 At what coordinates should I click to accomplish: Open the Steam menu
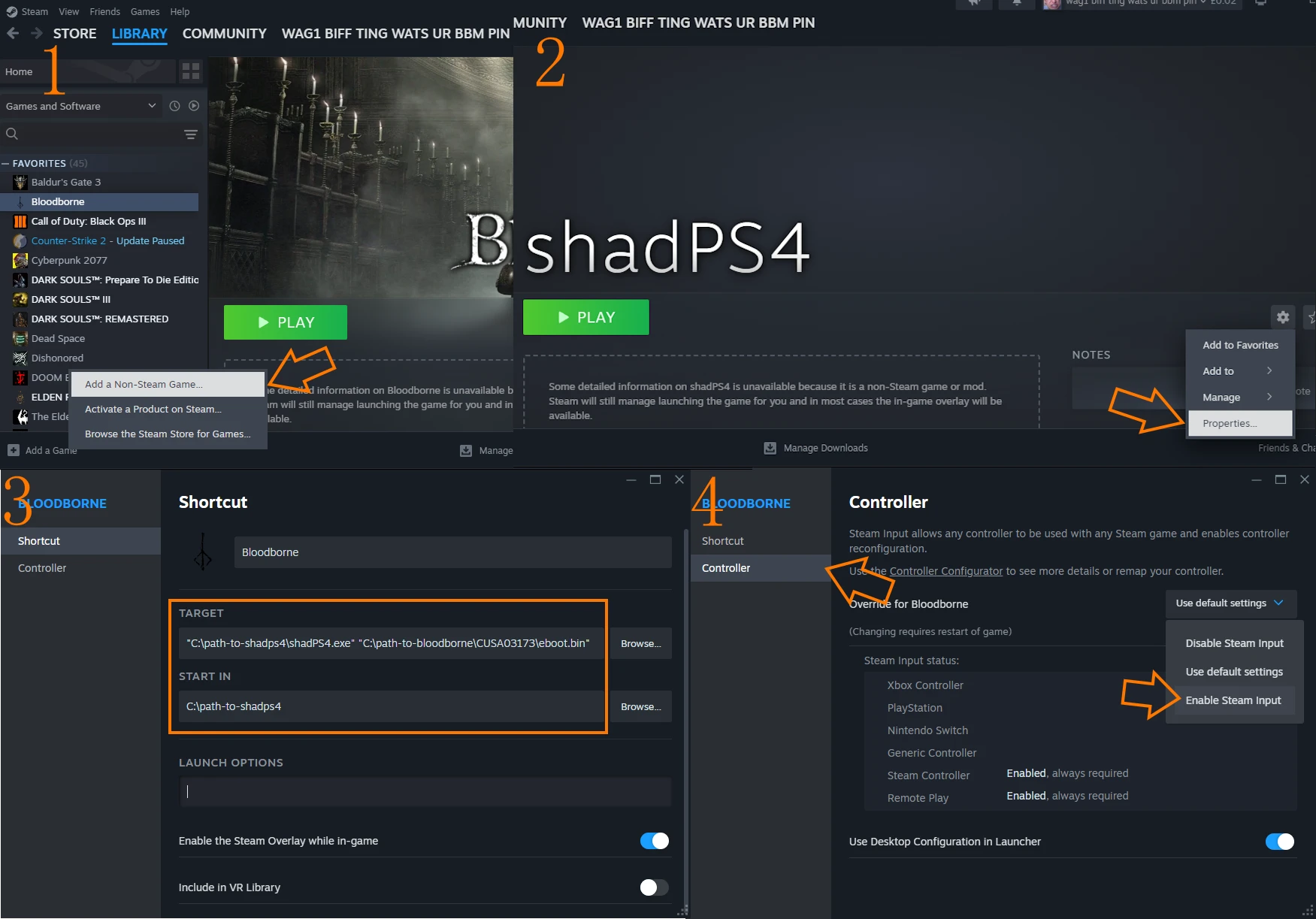[x=35, y=11]
